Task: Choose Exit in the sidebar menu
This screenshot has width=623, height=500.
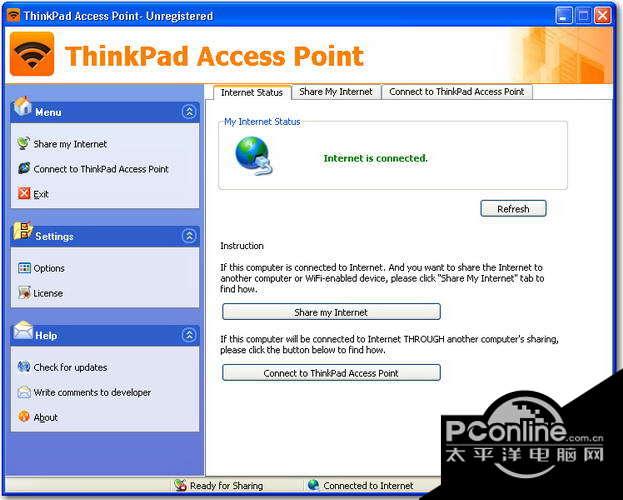Action: click(x=41, y=194)
